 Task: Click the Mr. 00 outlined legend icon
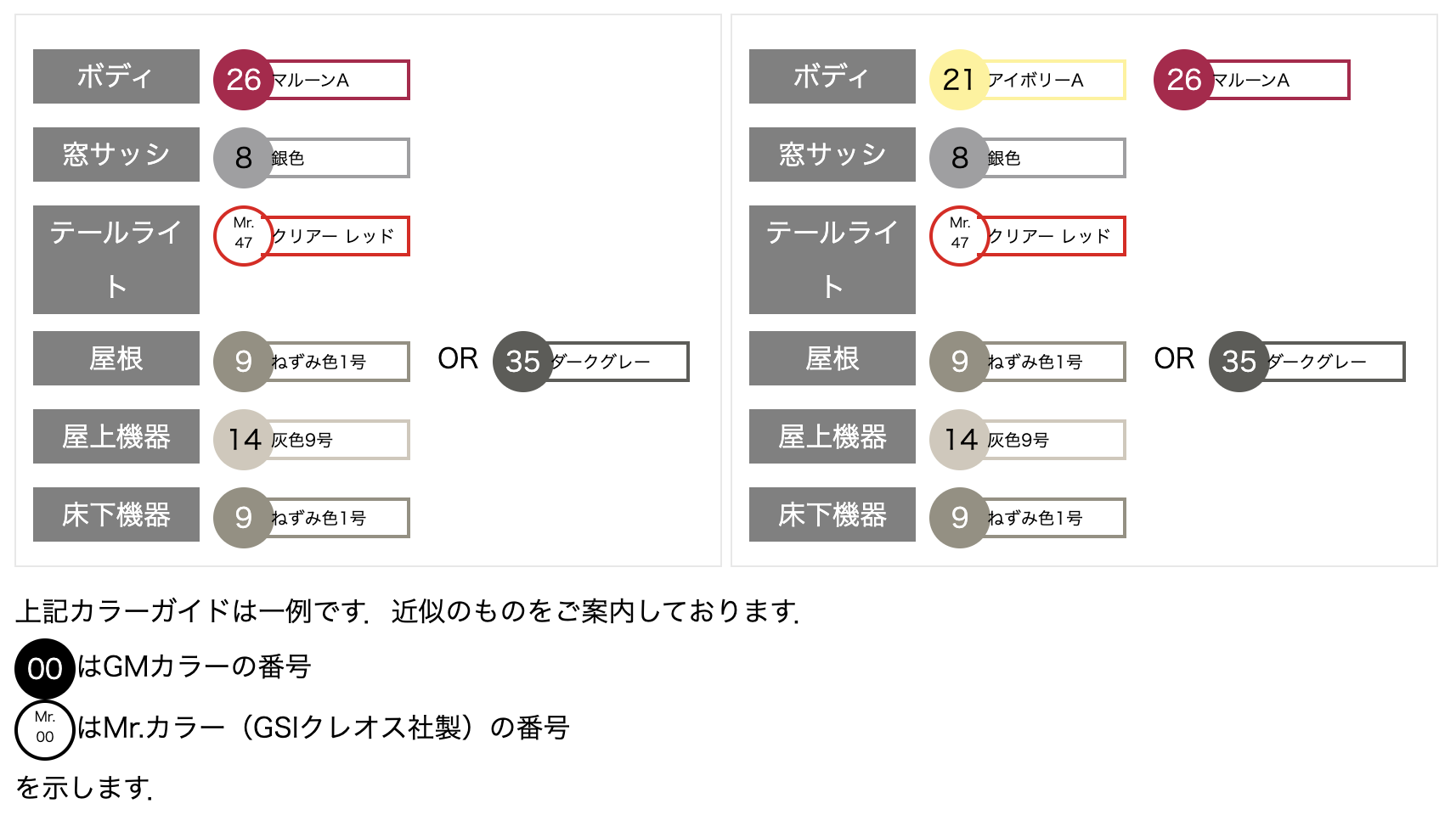point(45,728)
